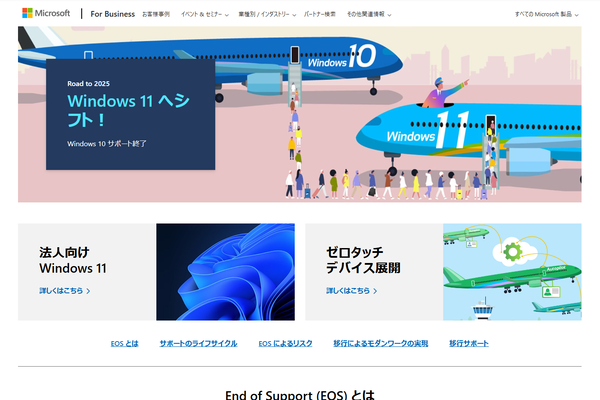The height and width of the screenshot is (400, 600).
Task: Open the パートナー検索 menu item
Action: (x=320, y=14)
